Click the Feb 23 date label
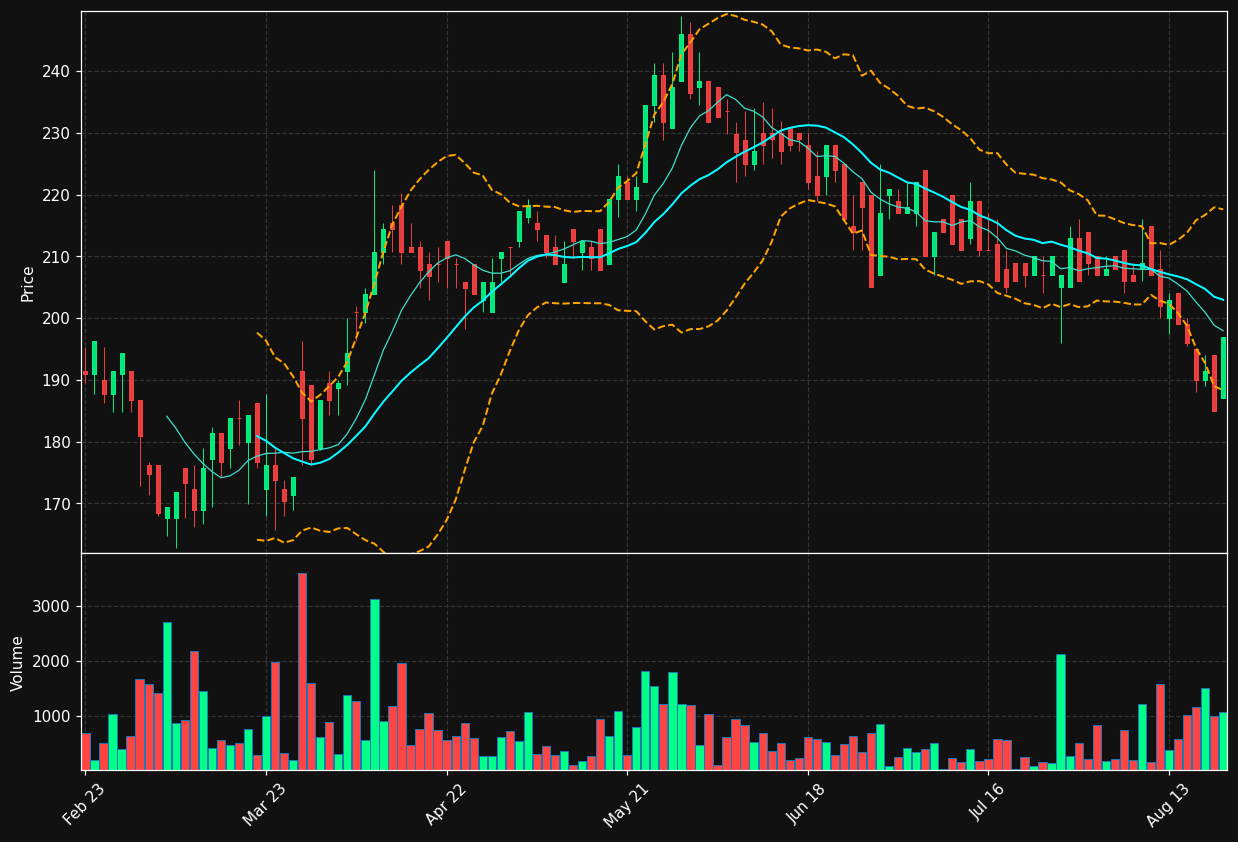The width and height of the screenshot is (1238, 842). click(84, 805)
